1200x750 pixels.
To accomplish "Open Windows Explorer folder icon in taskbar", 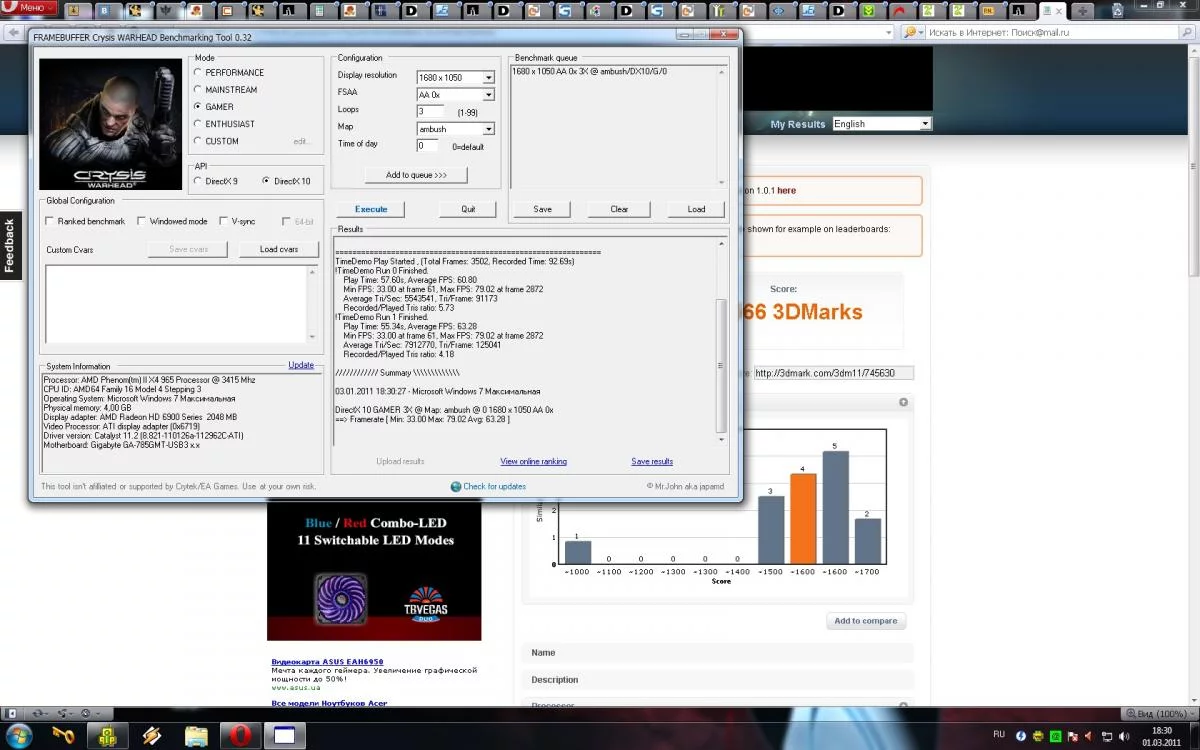I will (x=196, y=735).
